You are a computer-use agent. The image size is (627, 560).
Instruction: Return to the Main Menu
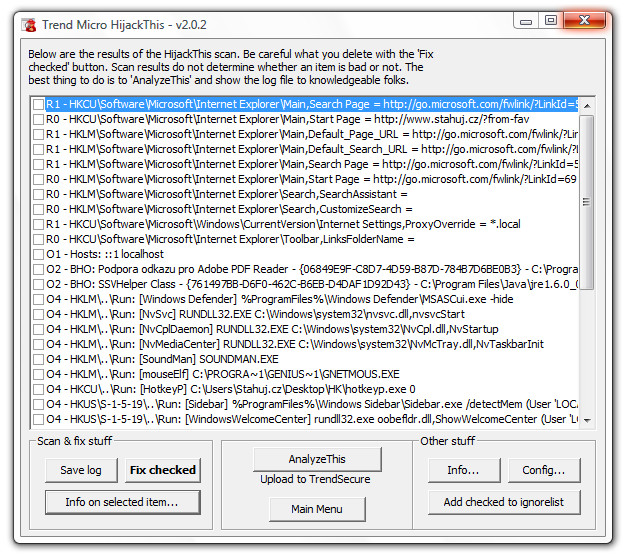click(x=317, y=509)
